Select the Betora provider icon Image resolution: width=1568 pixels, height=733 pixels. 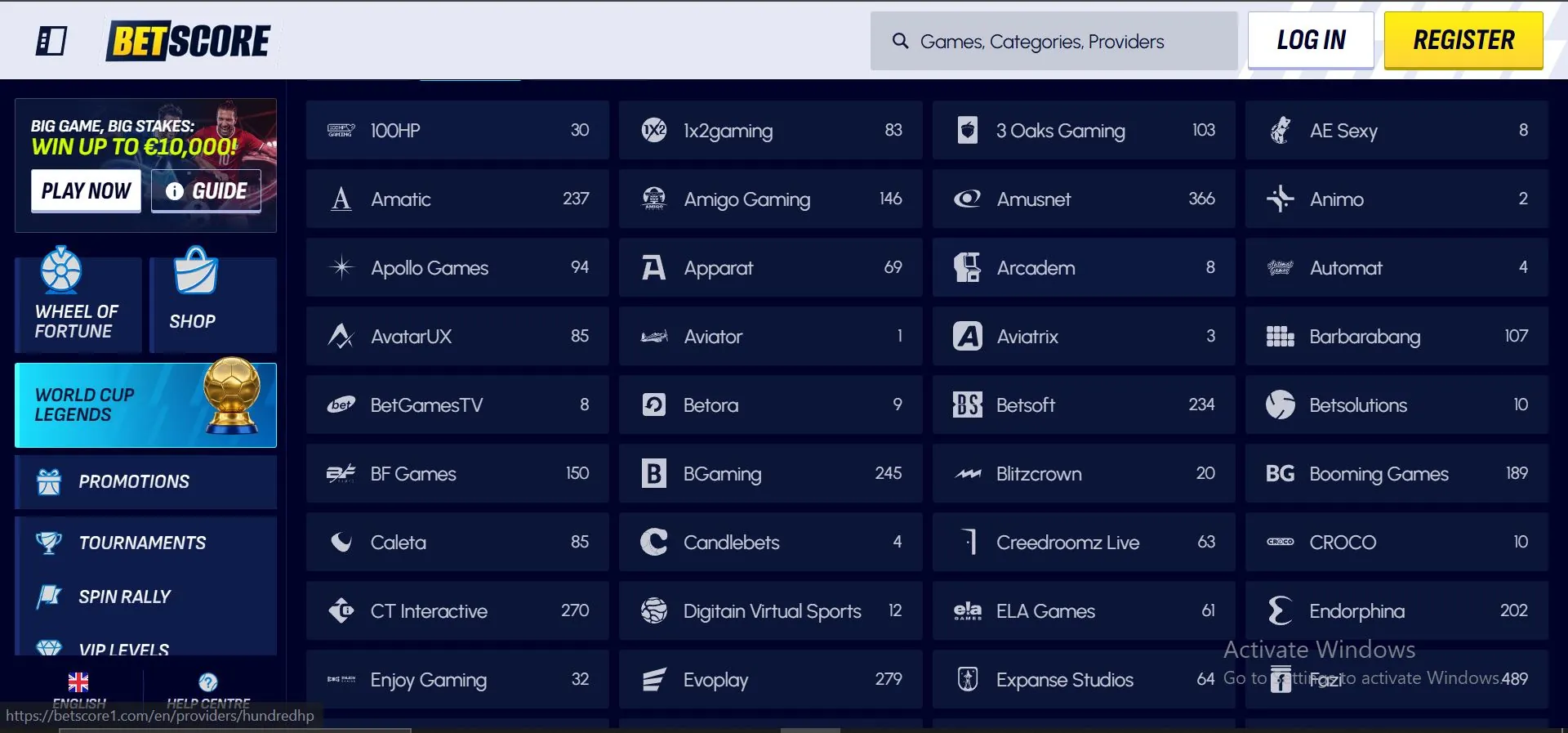pos(654,404)
